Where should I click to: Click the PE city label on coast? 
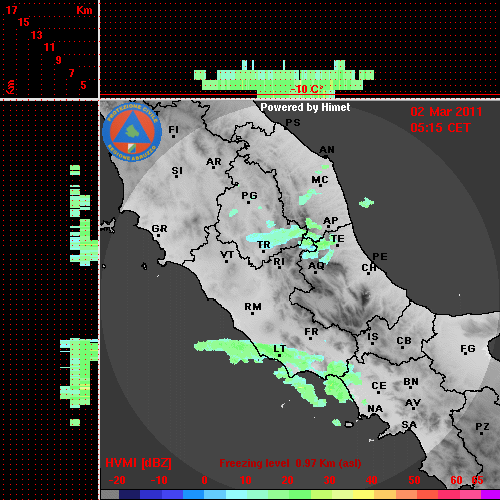point(380,256)
